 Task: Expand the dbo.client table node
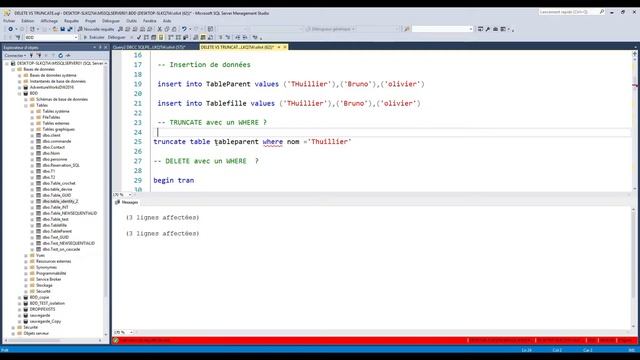[33, 136]
